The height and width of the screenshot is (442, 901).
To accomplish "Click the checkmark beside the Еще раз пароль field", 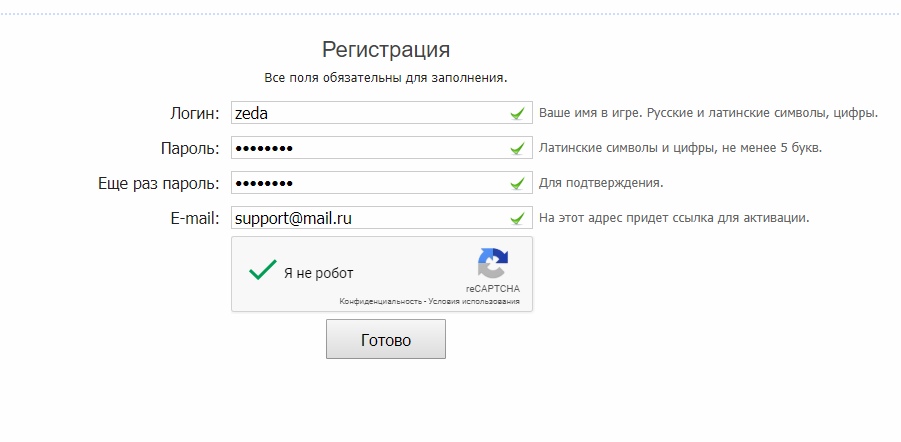I will click(517, 184).
